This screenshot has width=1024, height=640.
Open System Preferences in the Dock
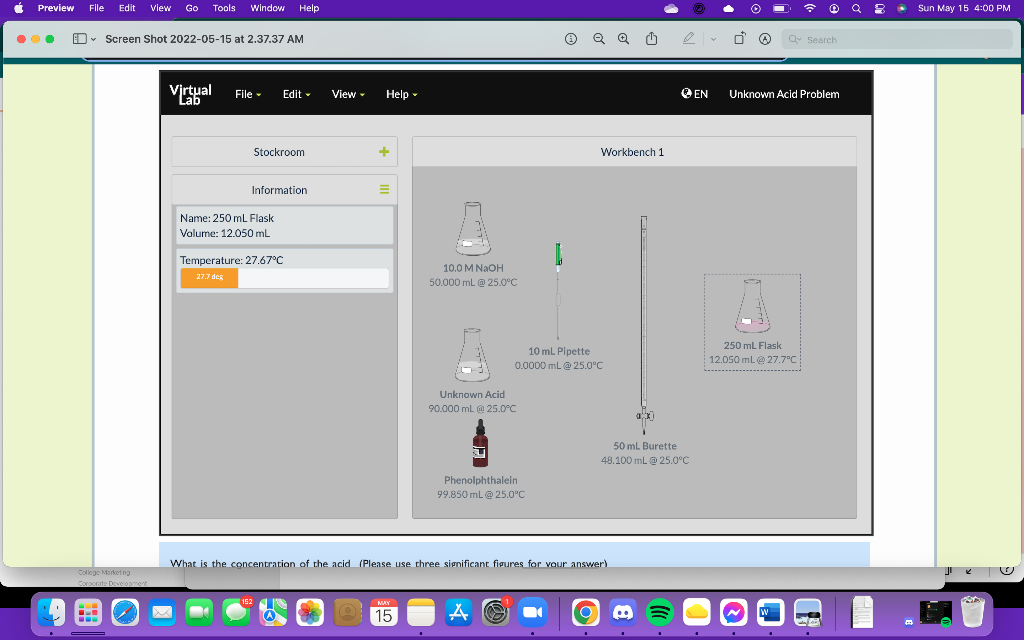coord(496,613)
